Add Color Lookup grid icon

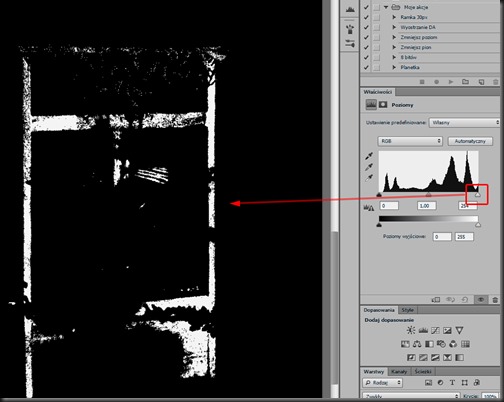pos(466,344)
